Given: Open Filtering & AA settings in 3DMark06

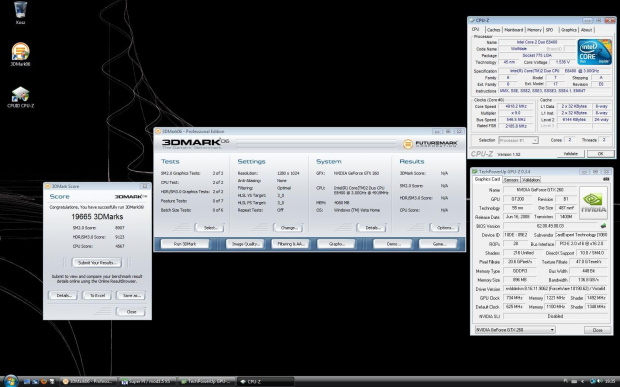Looking at the screenshot, I should (291, 244).
